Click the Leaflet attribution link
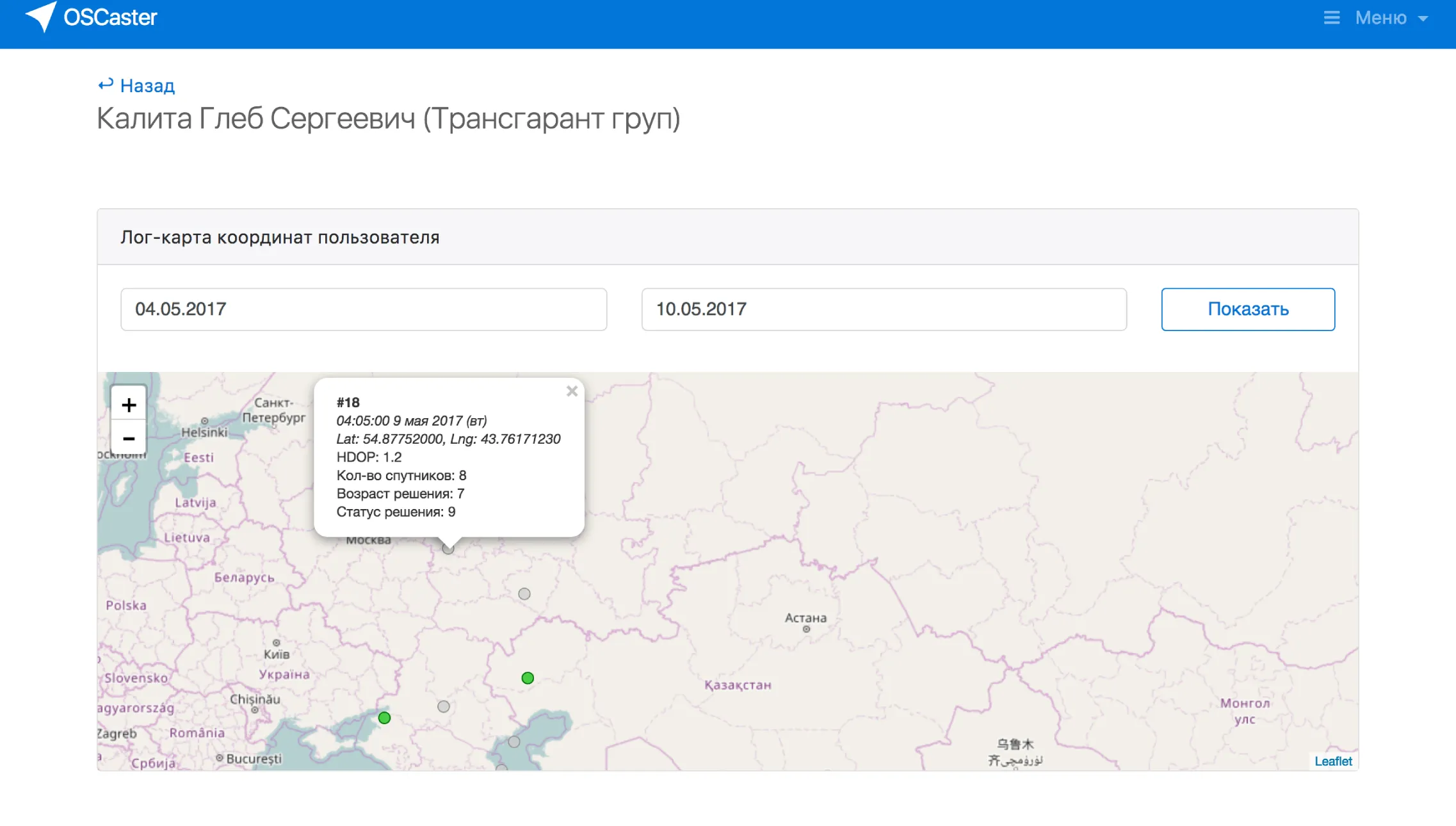The height and width of the screenshot is (826, 1456). [x=1334, y=761]
